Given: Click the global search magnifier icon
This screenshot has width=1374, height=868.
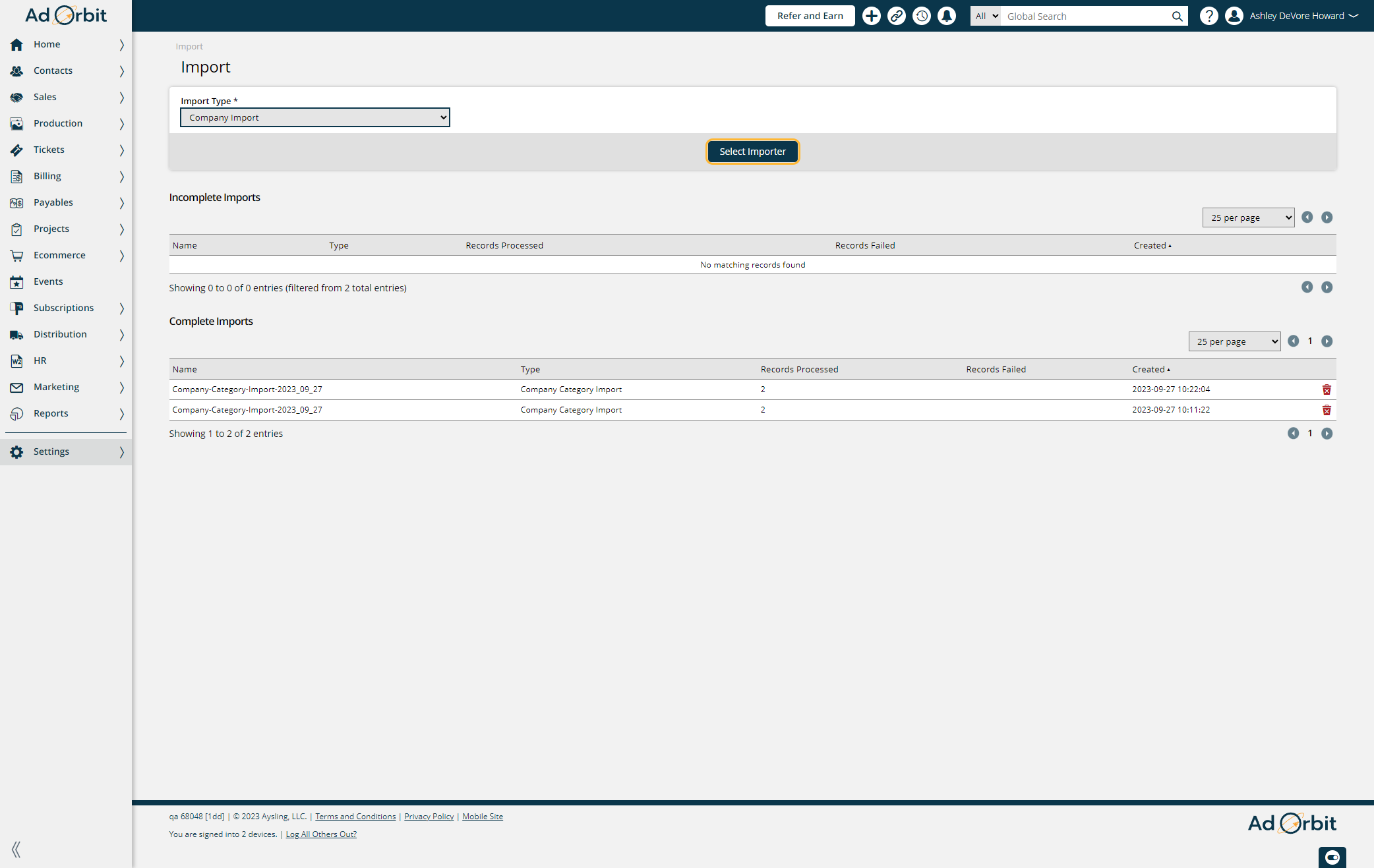Looking at the screenshot, I should tap(1177, 16).
